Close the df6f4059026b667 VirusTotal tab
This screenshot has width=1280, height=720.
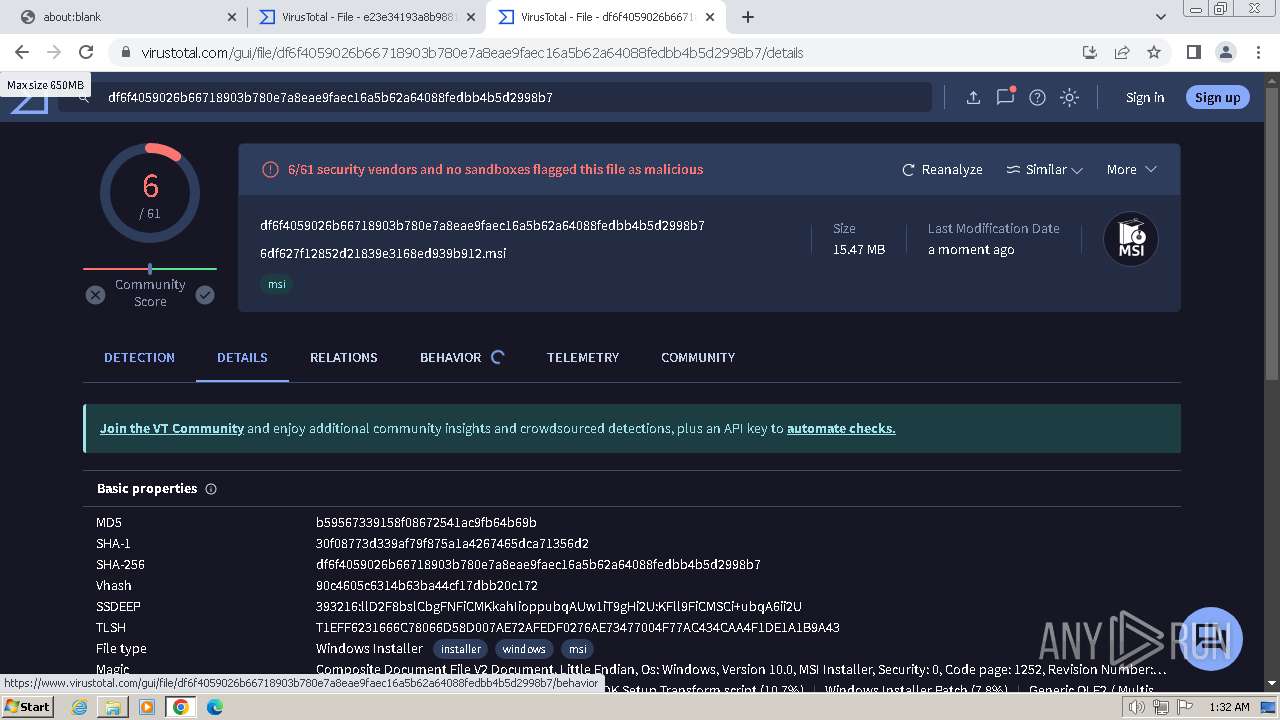click(x=710, y=17)
